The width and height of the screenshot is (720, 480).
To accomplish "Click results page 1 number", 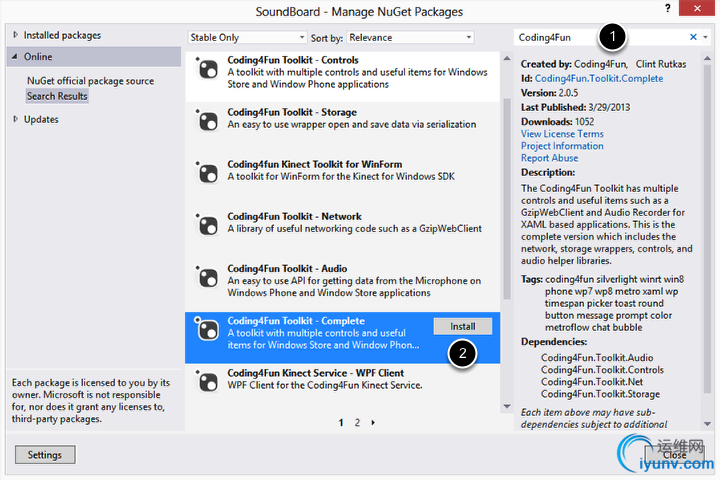I will (341, 423).
